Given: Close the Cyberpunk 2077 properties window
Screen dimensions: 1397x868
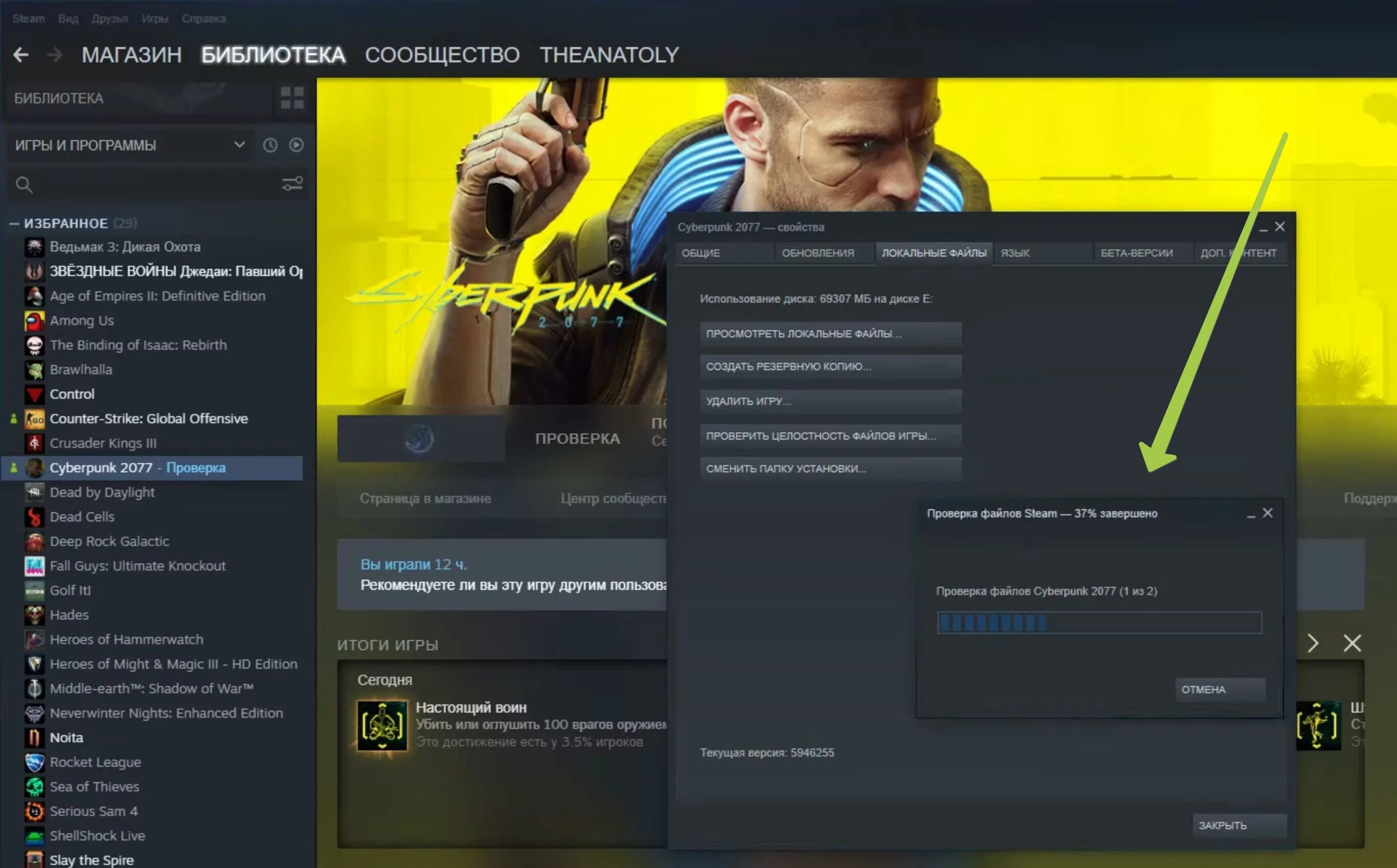Looking at the screenshot, I should pyautogui.click(x=1279, y=227).
